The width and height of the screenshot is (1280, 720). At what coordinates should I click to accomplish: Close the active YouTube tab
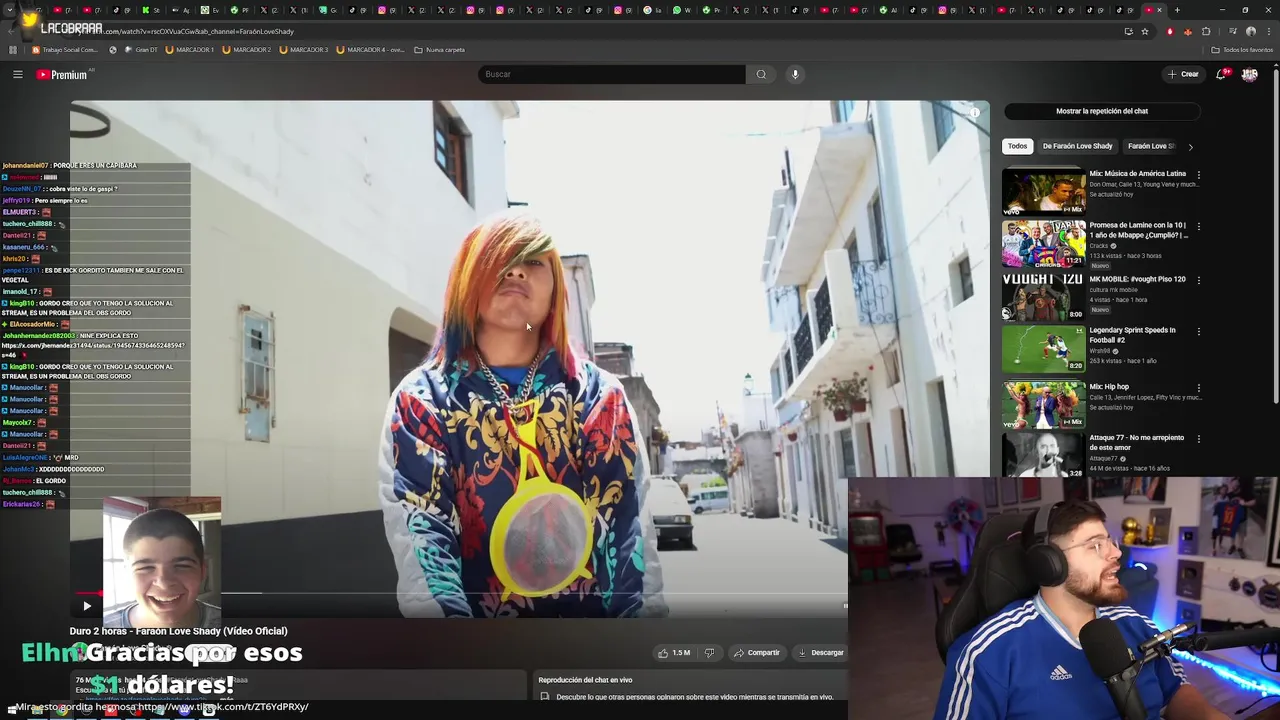1159,10
